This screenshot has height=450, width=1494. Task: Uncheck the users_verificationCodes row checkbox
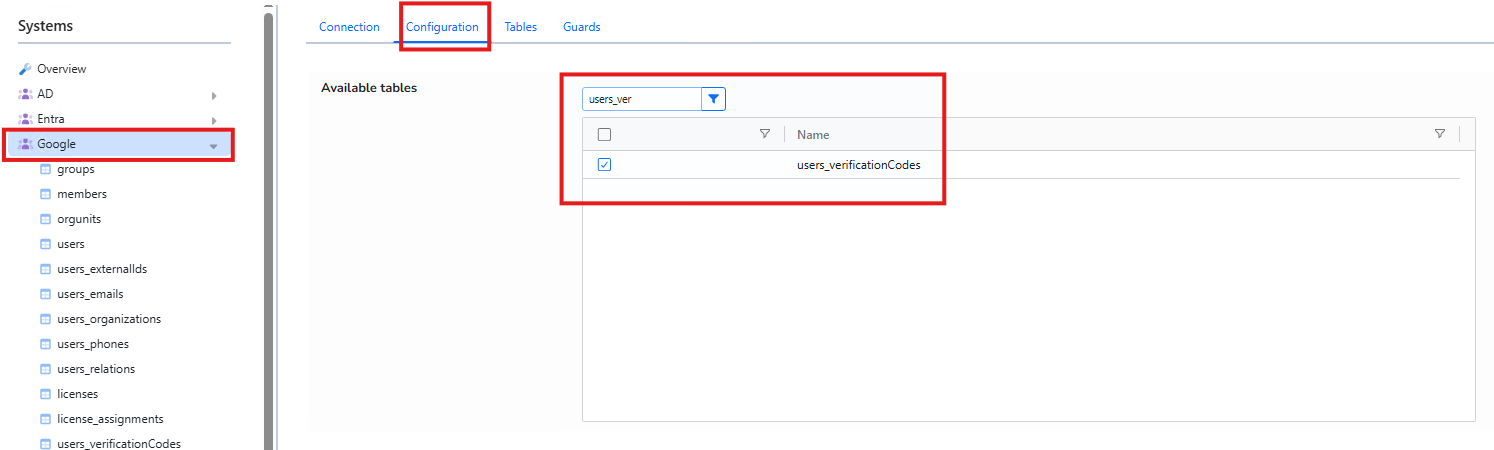click(604, 165)
